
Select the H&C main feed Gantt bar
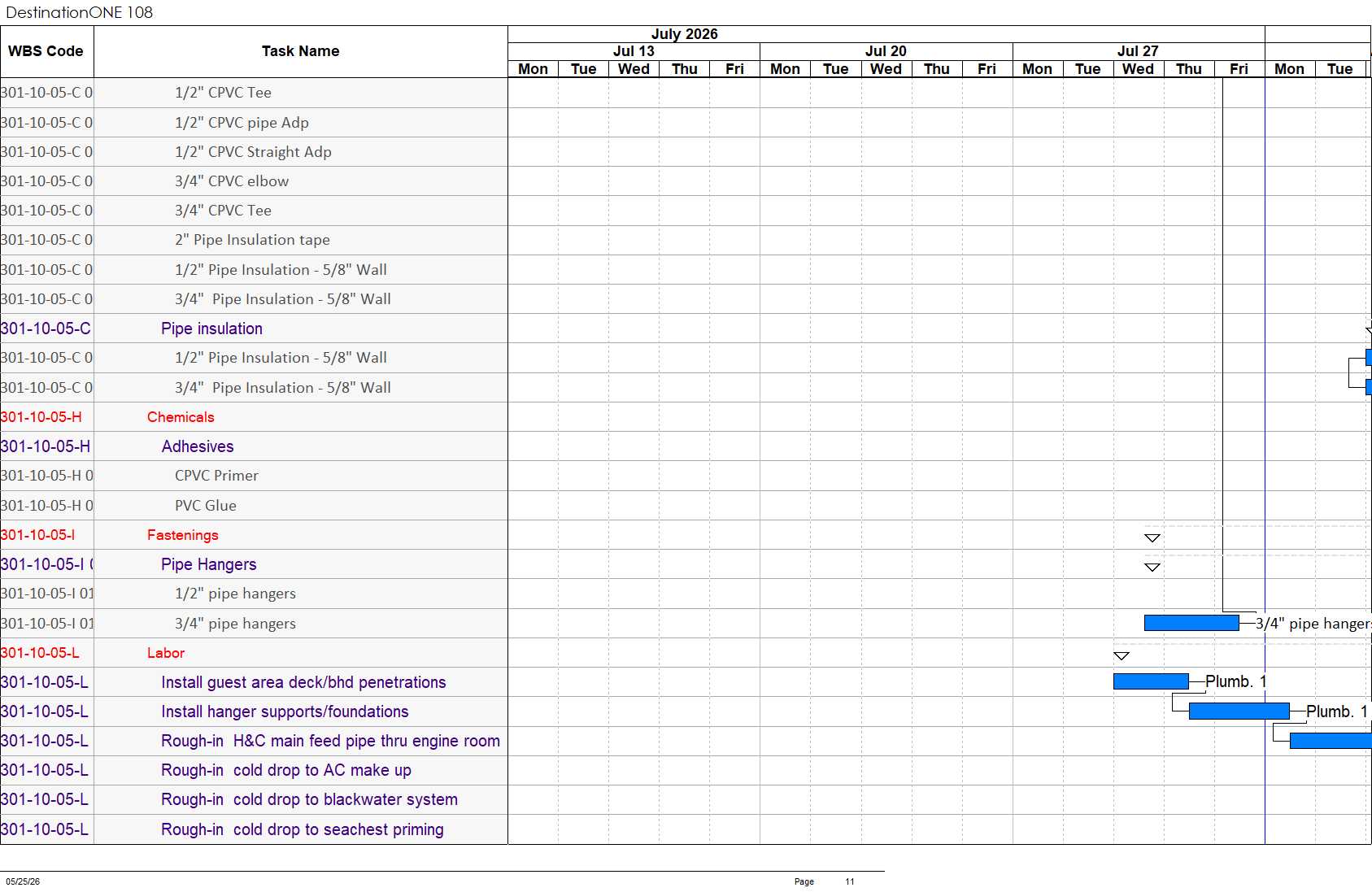point(1331,741)
